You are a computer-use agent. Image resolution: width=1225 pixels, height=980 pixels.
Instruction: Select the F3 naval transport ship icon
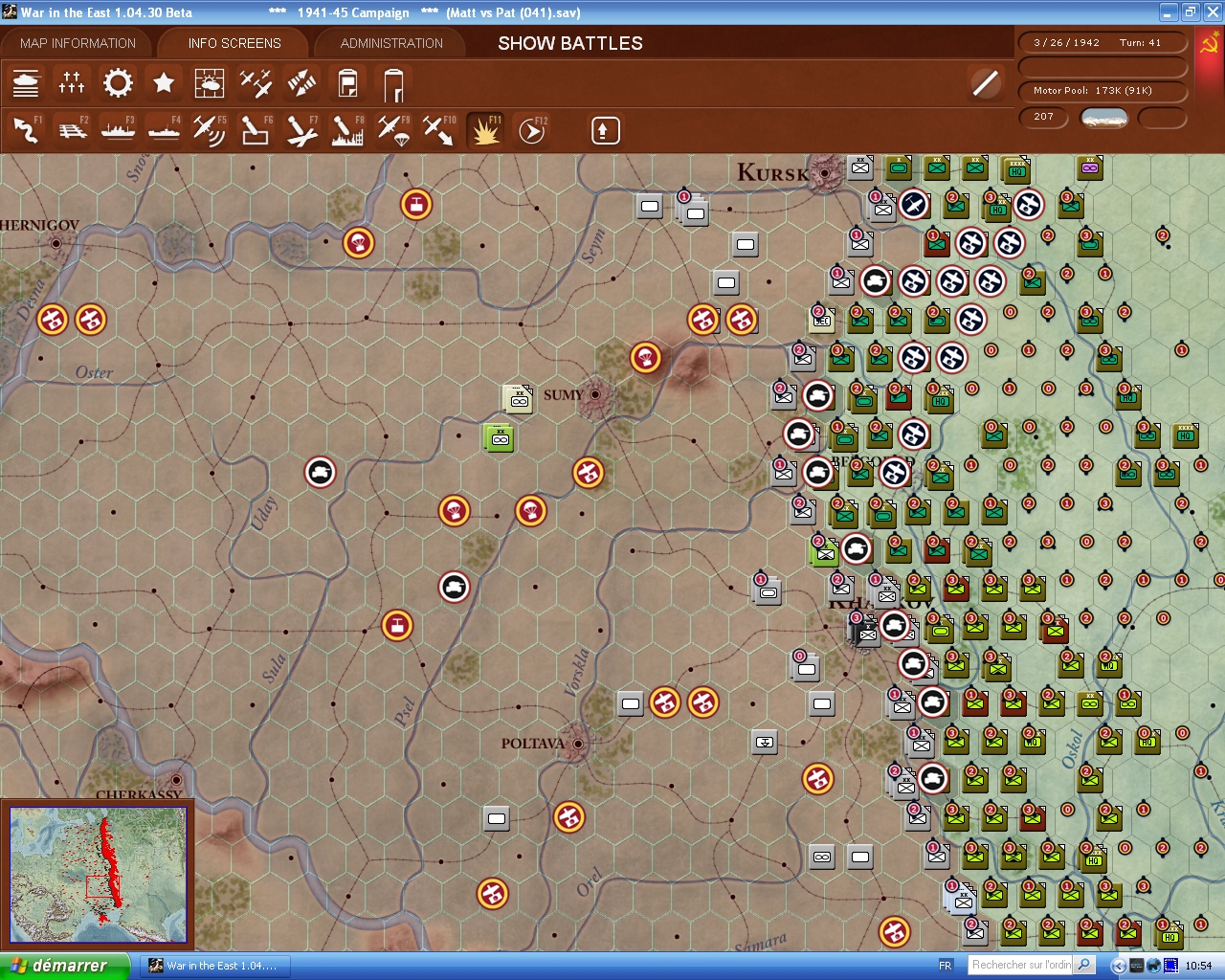(118, 130)
